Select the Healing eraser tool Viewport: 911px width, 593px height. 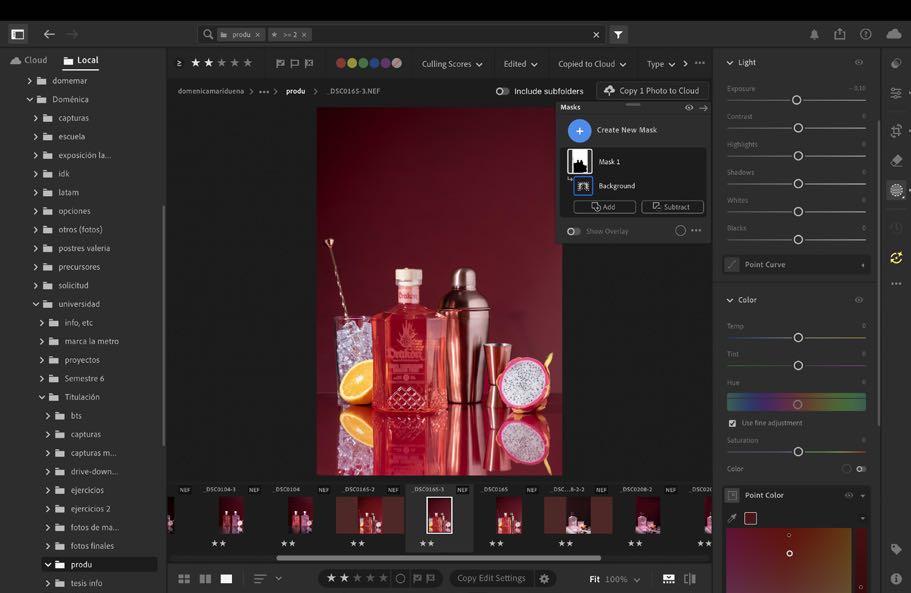(896, 160)
